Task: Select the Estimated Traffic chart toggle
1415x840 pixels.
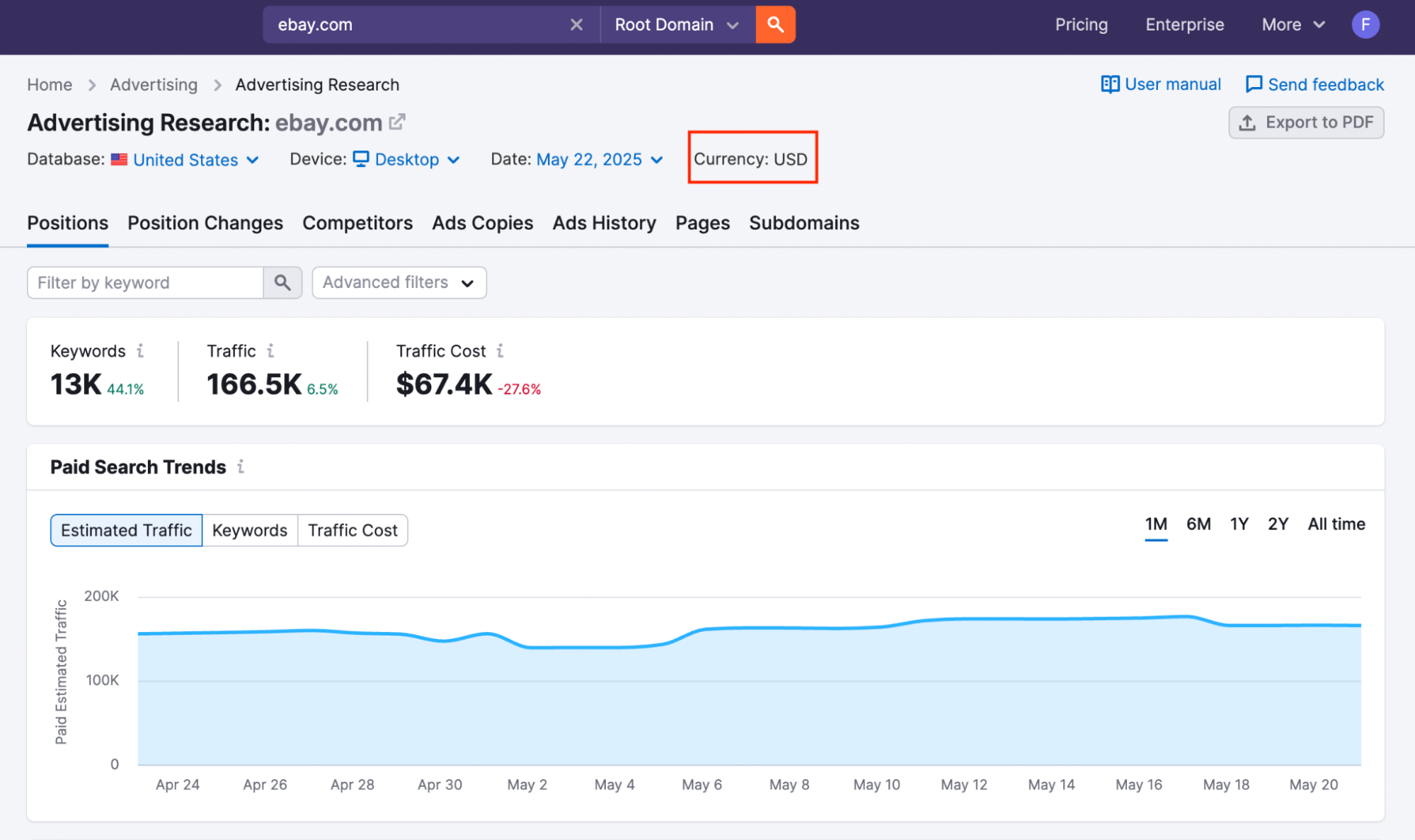Action: (x=126, y=530)
